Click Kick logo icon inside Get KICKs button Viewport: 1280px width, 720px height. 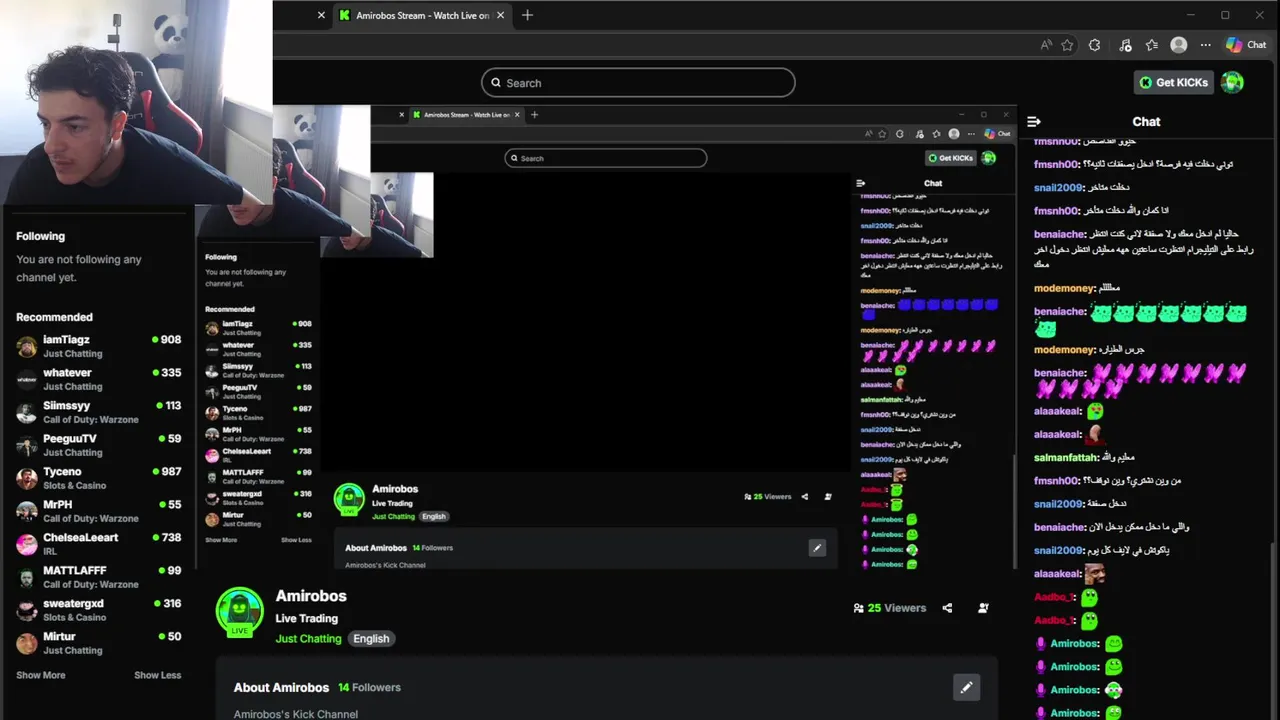[x=1146, y=83]
